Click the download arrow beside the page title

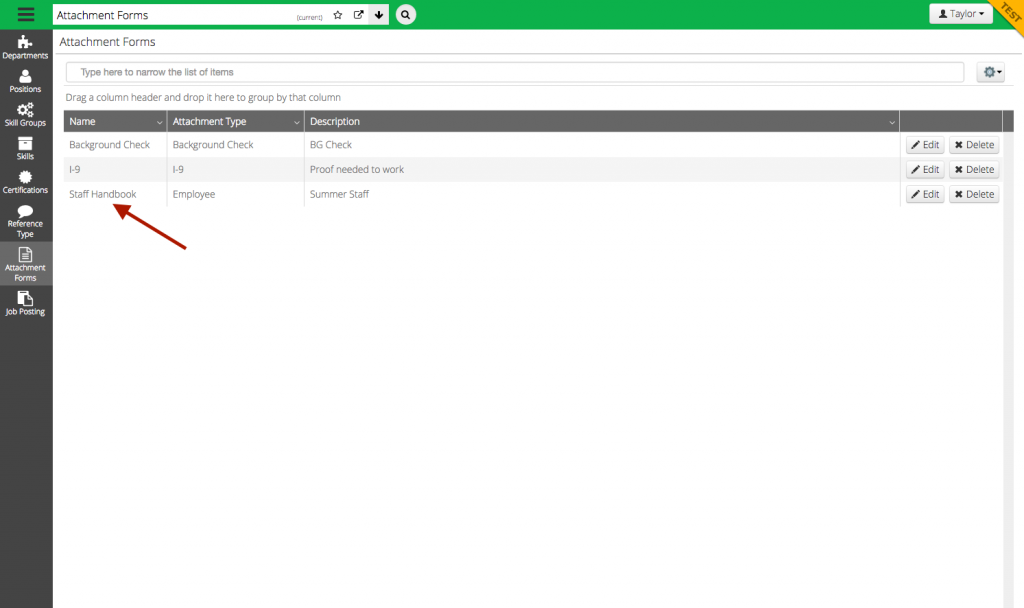coord(378,14)
